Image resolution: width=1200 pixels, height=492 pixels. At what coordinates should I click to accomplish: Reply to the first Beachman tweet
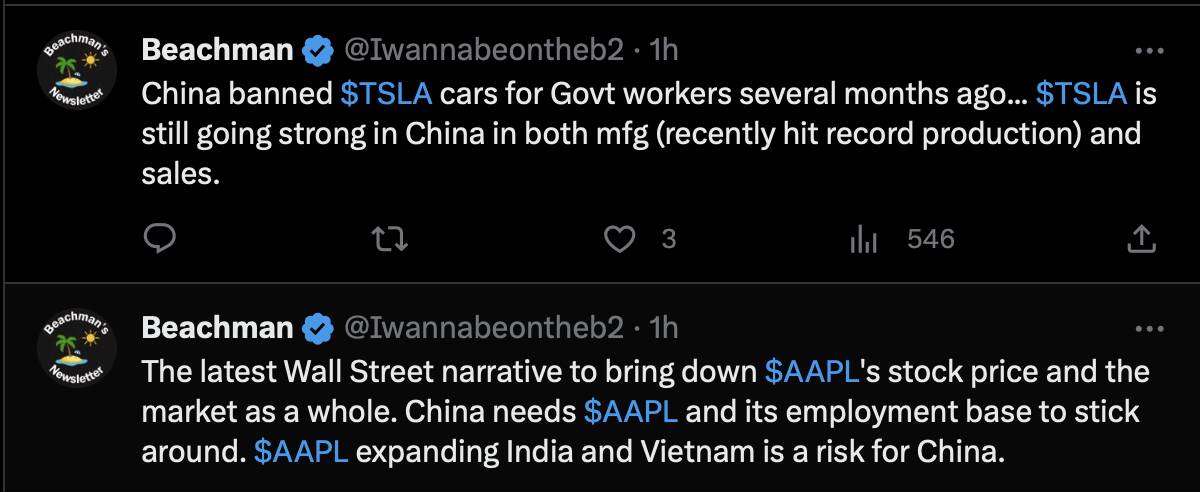(161, 239)
